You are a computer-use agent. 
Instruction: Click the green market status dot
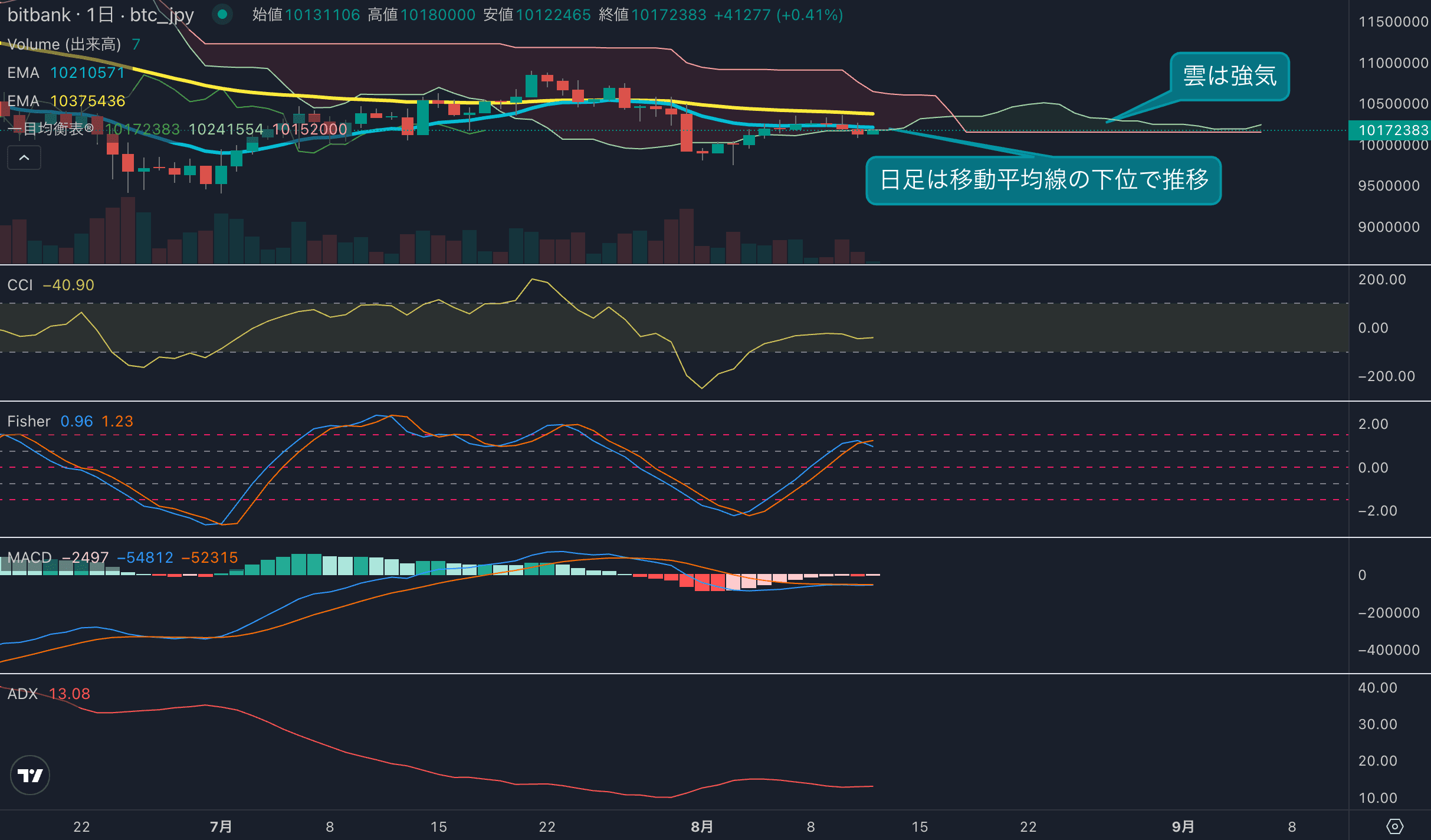222,14
